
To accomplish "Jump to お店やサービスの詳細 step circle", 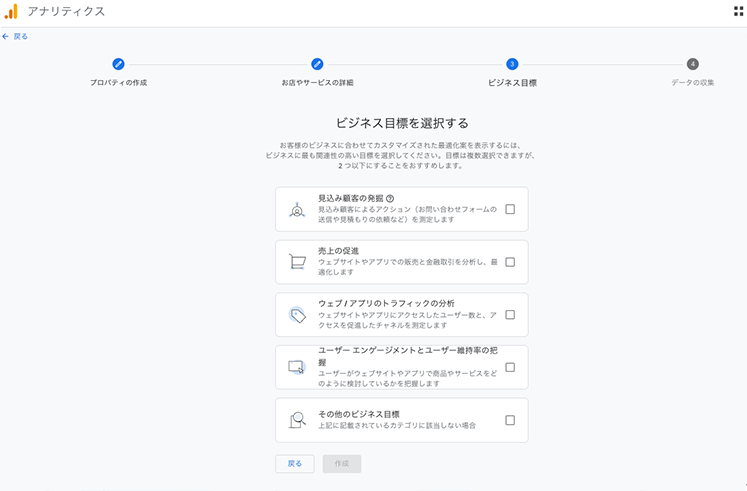I will coord(317,64).
